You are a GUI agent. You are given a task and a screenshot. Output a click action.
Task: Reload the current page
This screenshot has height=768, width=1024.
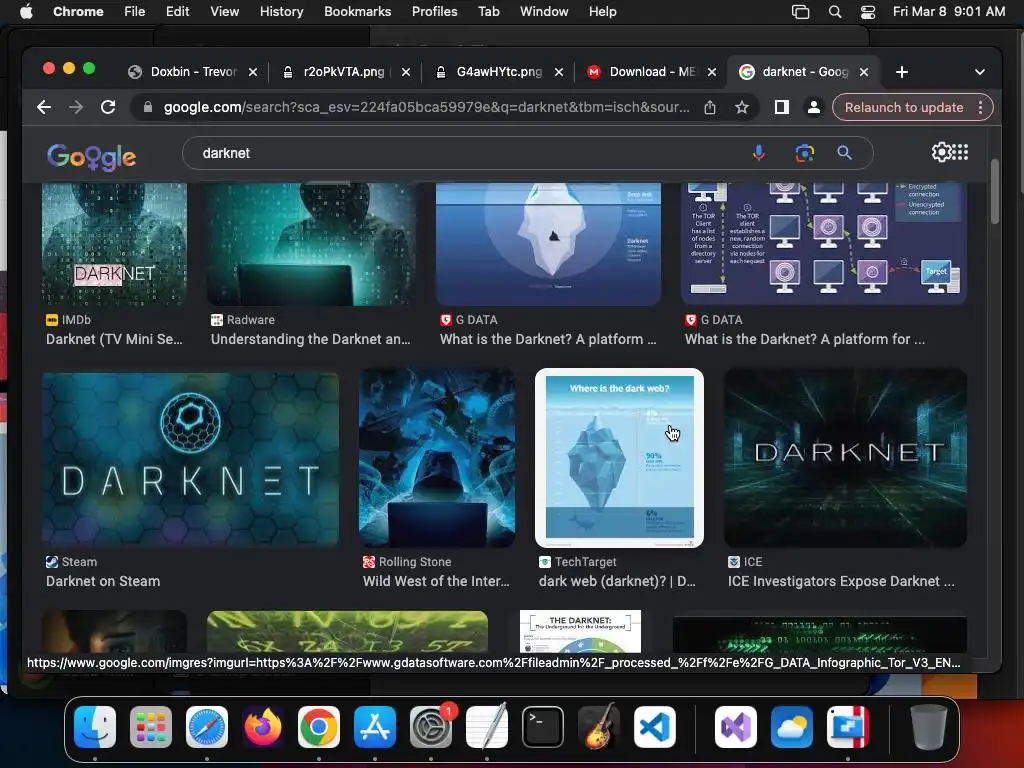[108, 107]
